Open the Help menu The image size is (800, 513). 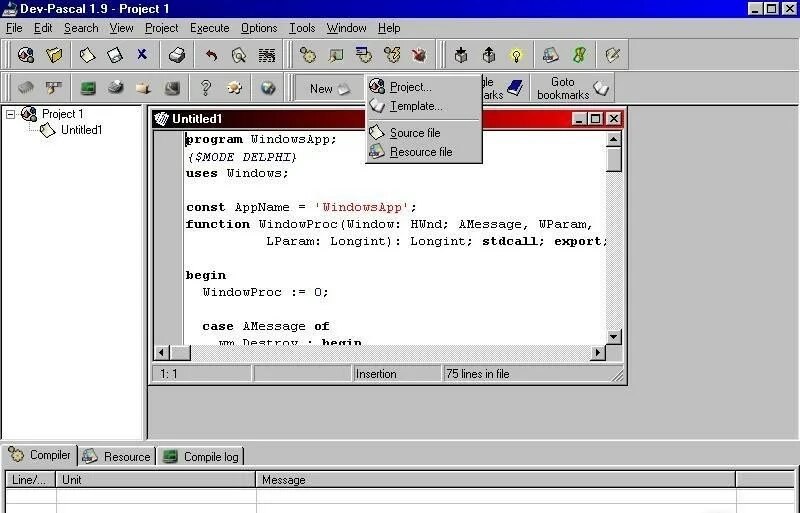(x=389, y=28)
